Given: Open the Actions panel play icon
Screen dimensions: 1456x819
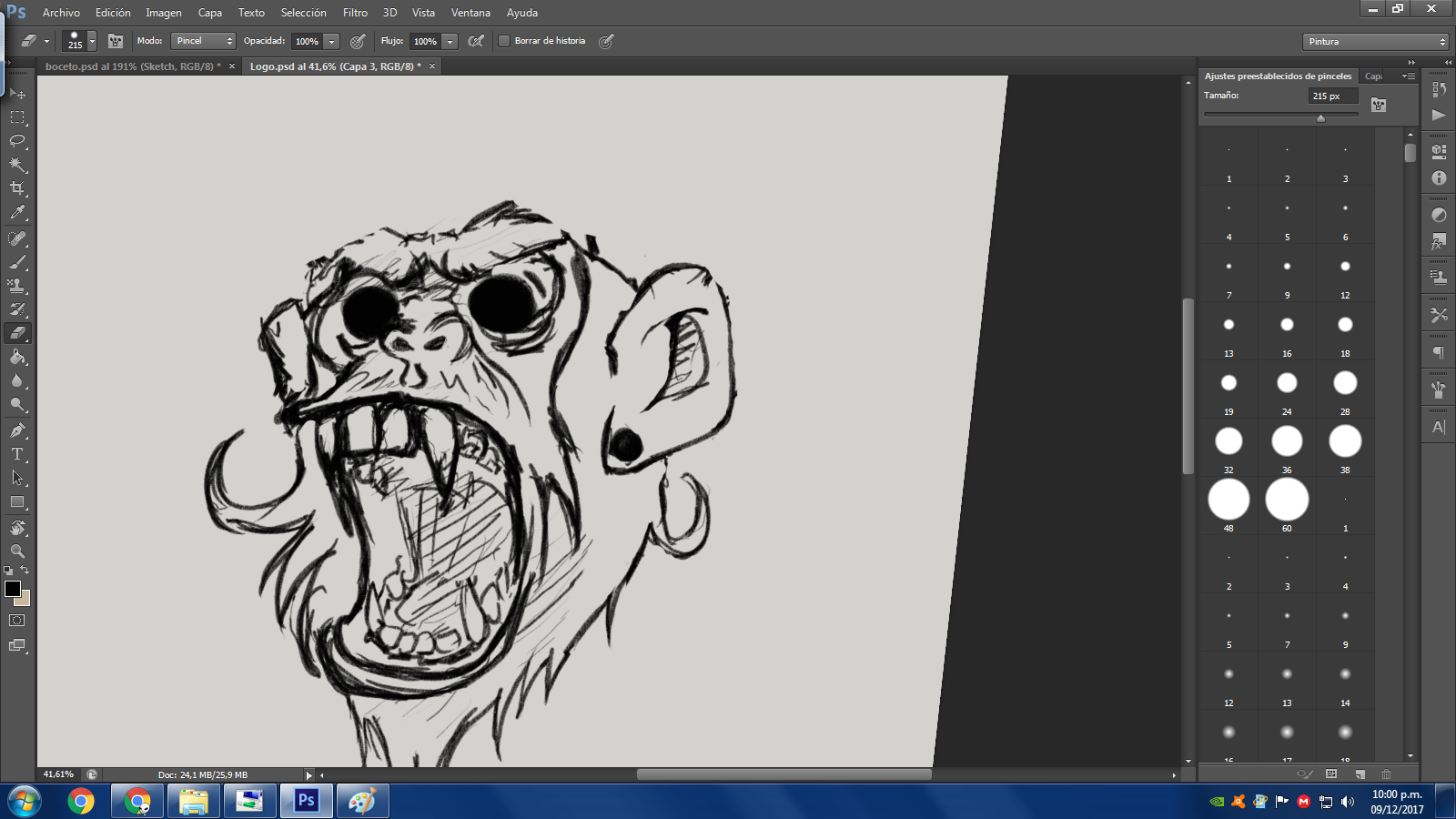Looking at the screenshot, I should (x=1439, y=115).
